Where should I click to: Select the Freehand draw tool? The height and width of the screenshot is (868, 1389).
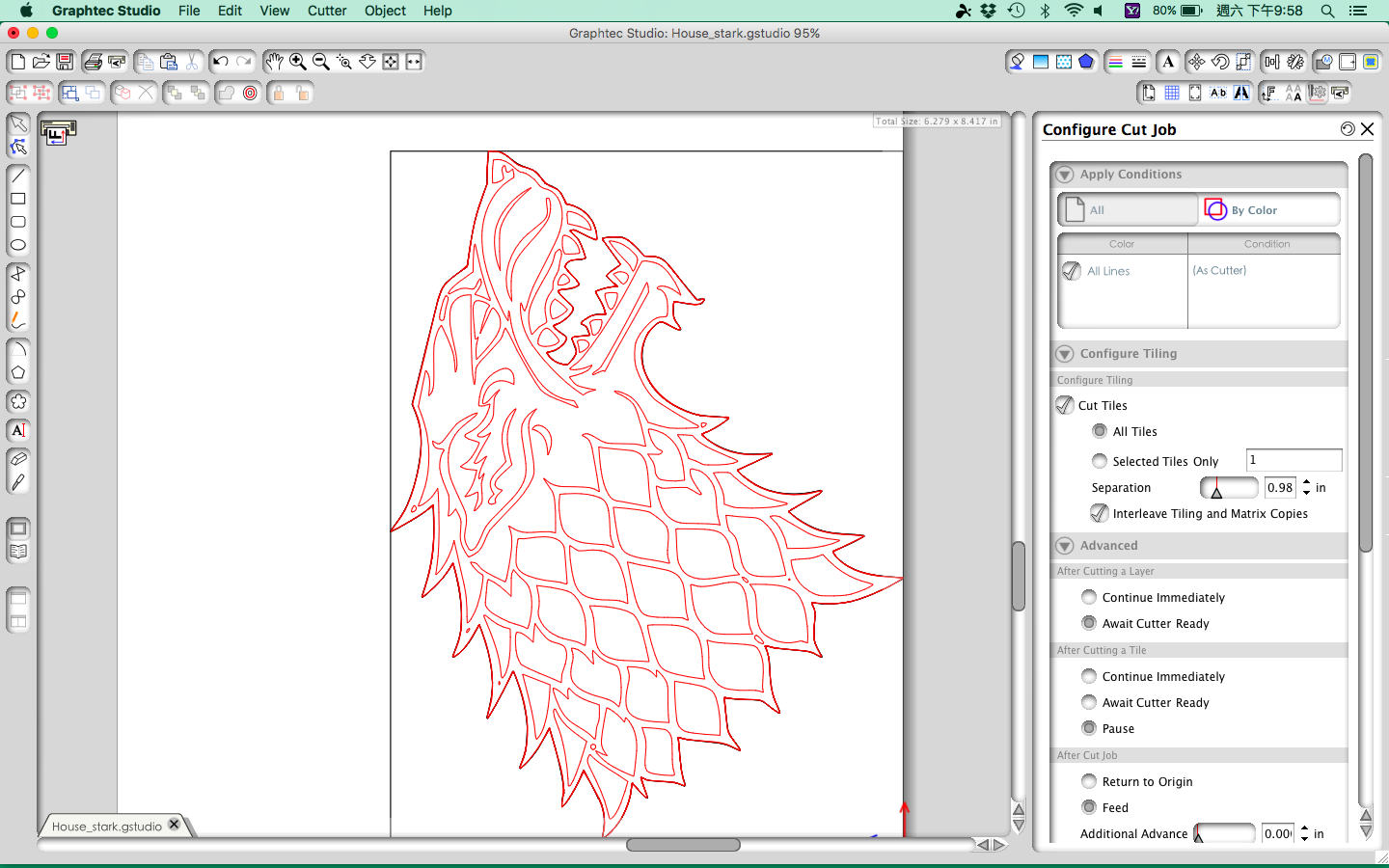[x=18, y=320]
